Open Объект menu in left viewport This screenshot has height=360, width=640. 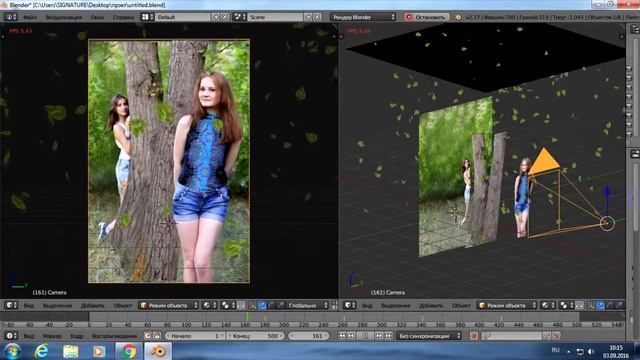tap(123, 305)
